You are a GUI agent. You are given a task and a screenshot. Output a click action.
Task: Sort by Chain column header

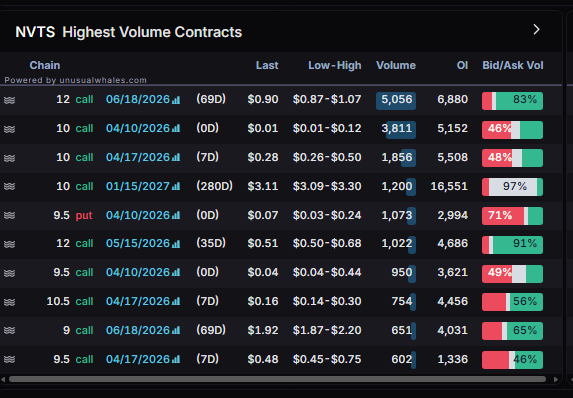[45, 65]
